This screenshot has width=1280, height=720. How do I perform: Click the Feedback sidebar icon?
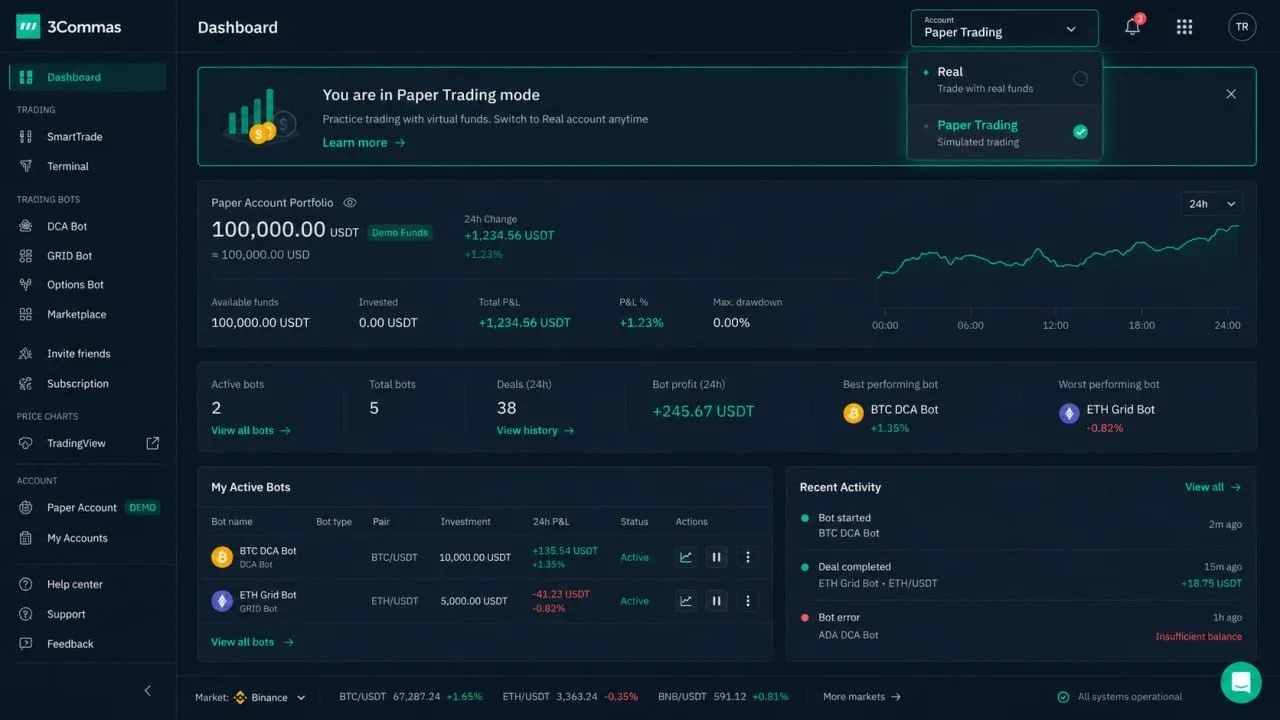point(26,644)
